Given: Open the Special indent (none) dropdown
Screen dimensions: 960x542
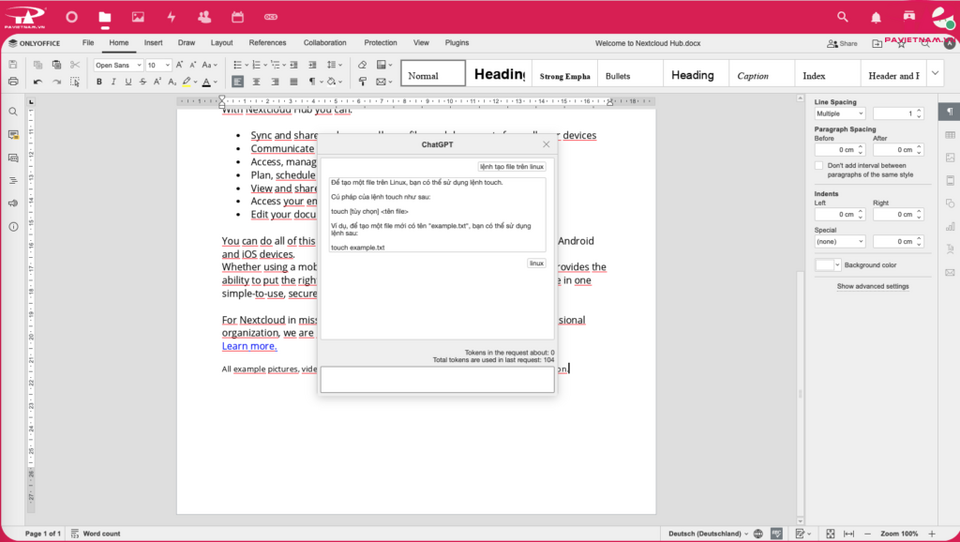Looking at the screenshot, I should [839, 241].
